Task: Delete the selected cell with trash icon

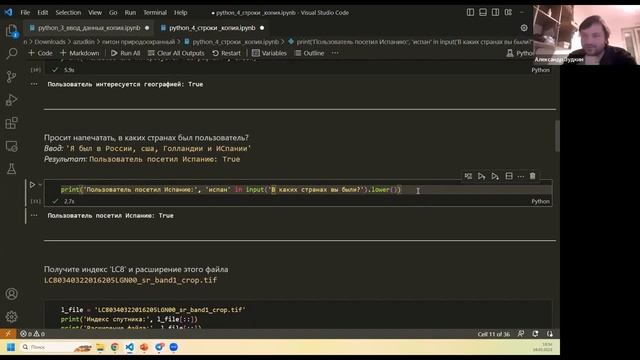Action: pyautogui.click(x=533, y=176)
